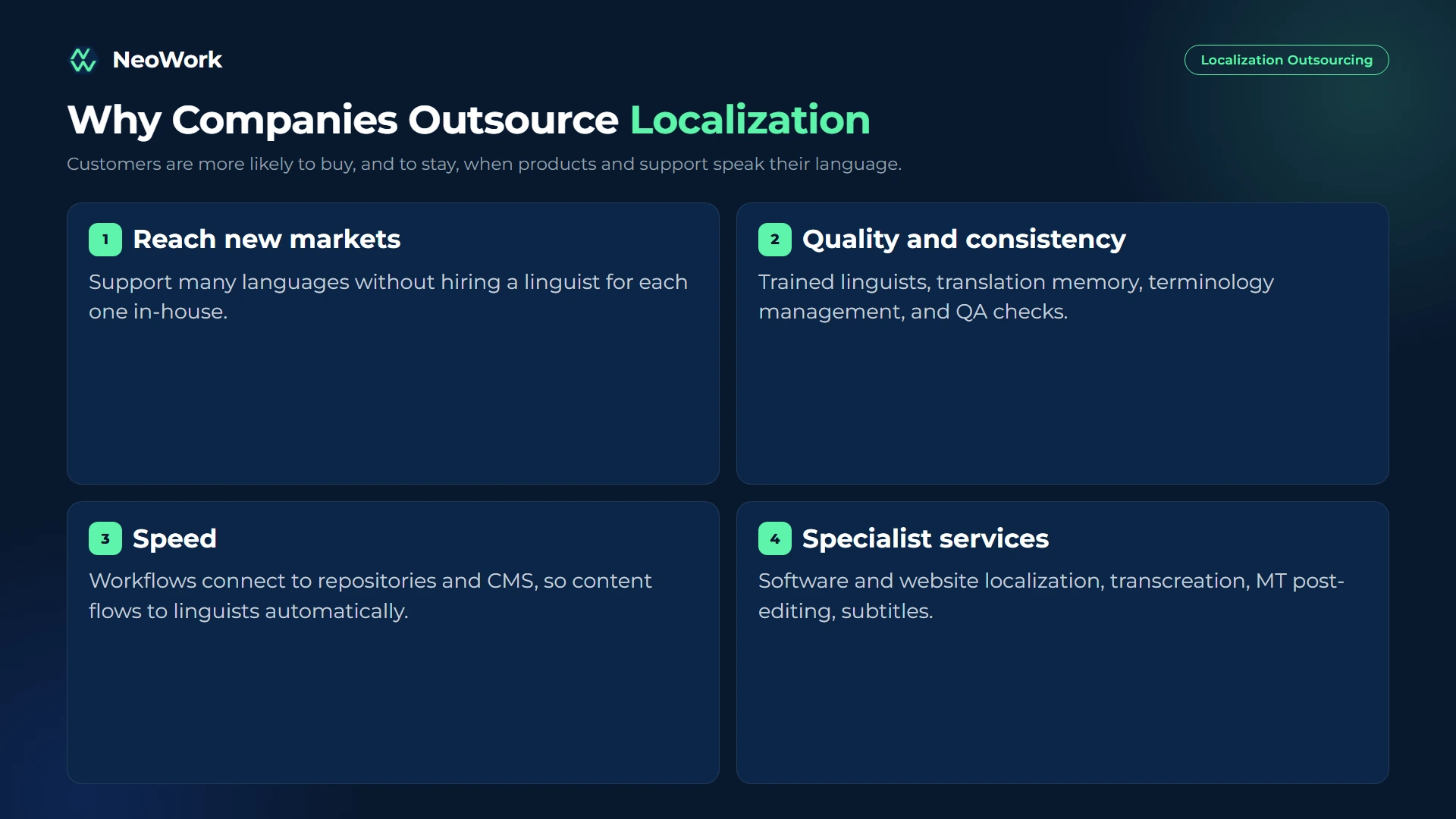Image resolution: width=1456 pixels, height=819 pixels.
Task: Click the subtitle starting 'Customers are more likely'
Action: (x=484, y=164)
